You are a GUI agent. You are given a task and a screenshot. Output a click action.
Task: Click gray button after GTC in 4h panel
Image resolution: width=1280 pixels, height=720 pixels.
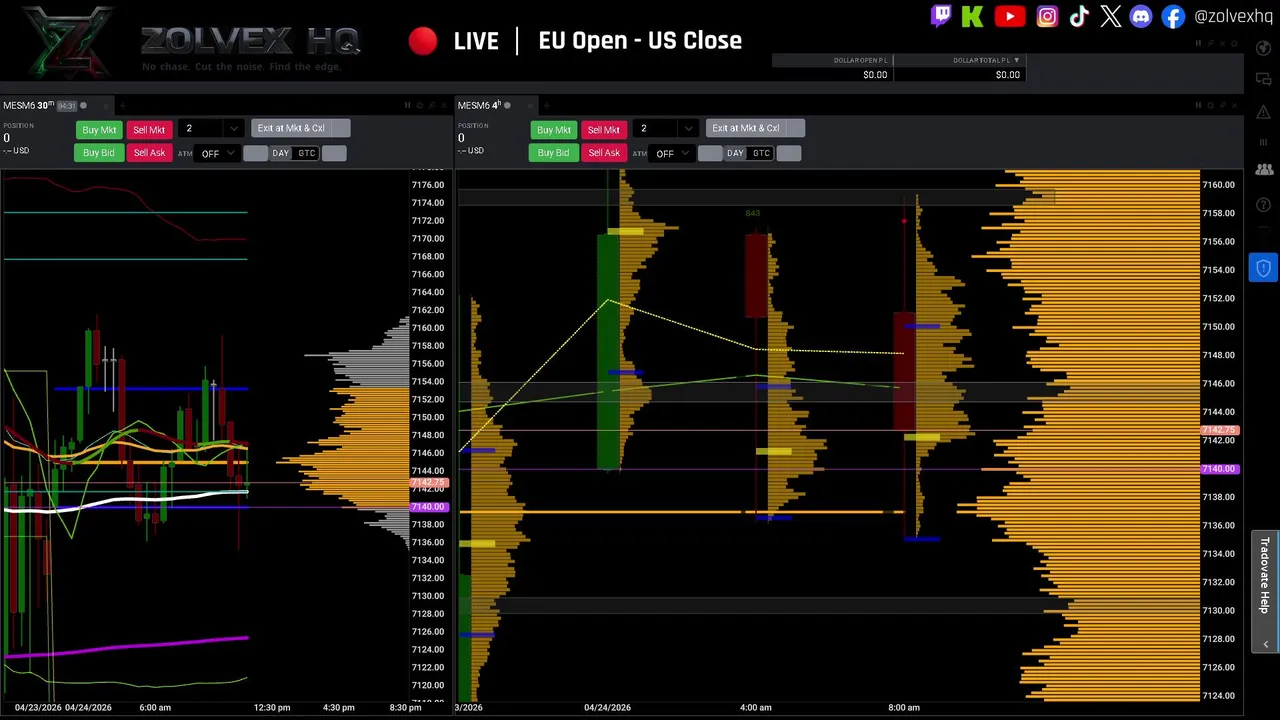click(x=789, y=153)
